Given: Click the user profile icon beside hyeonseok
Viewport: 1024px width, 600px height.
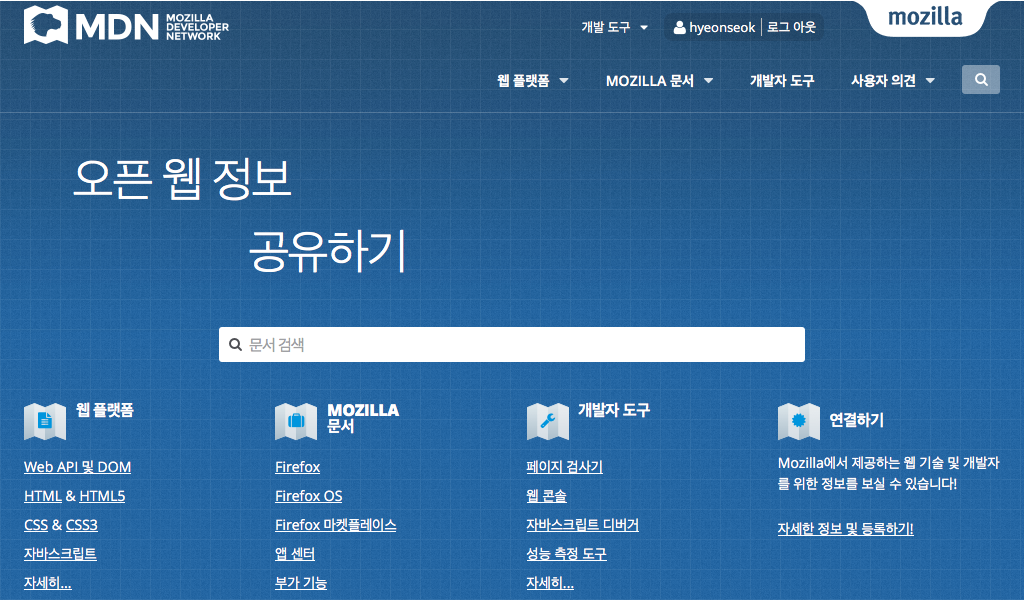Looking at the screenshot, I should [x=679, y=27].
